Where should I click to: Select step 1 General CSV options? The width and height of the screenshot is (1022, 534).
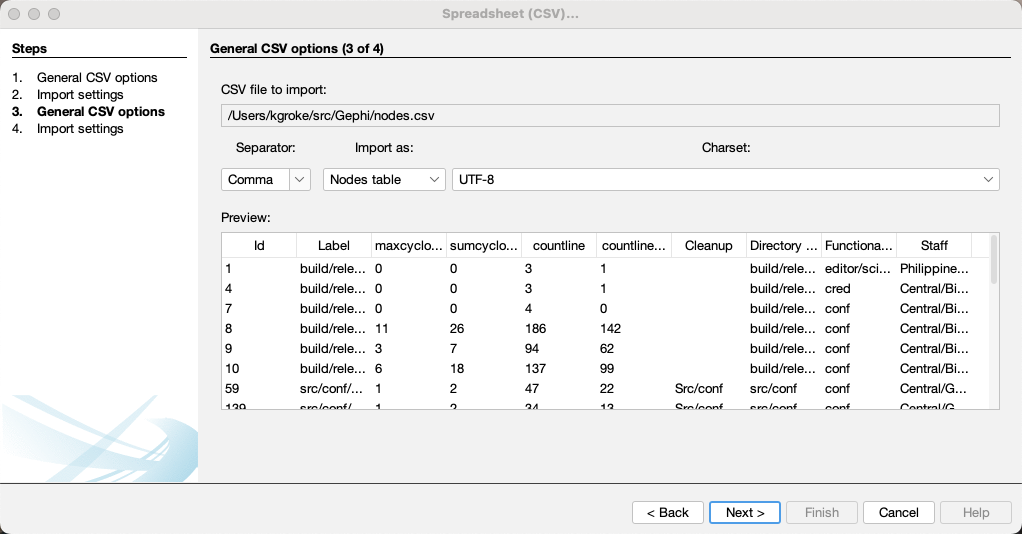pyautogui.click(x=96, y=78)
